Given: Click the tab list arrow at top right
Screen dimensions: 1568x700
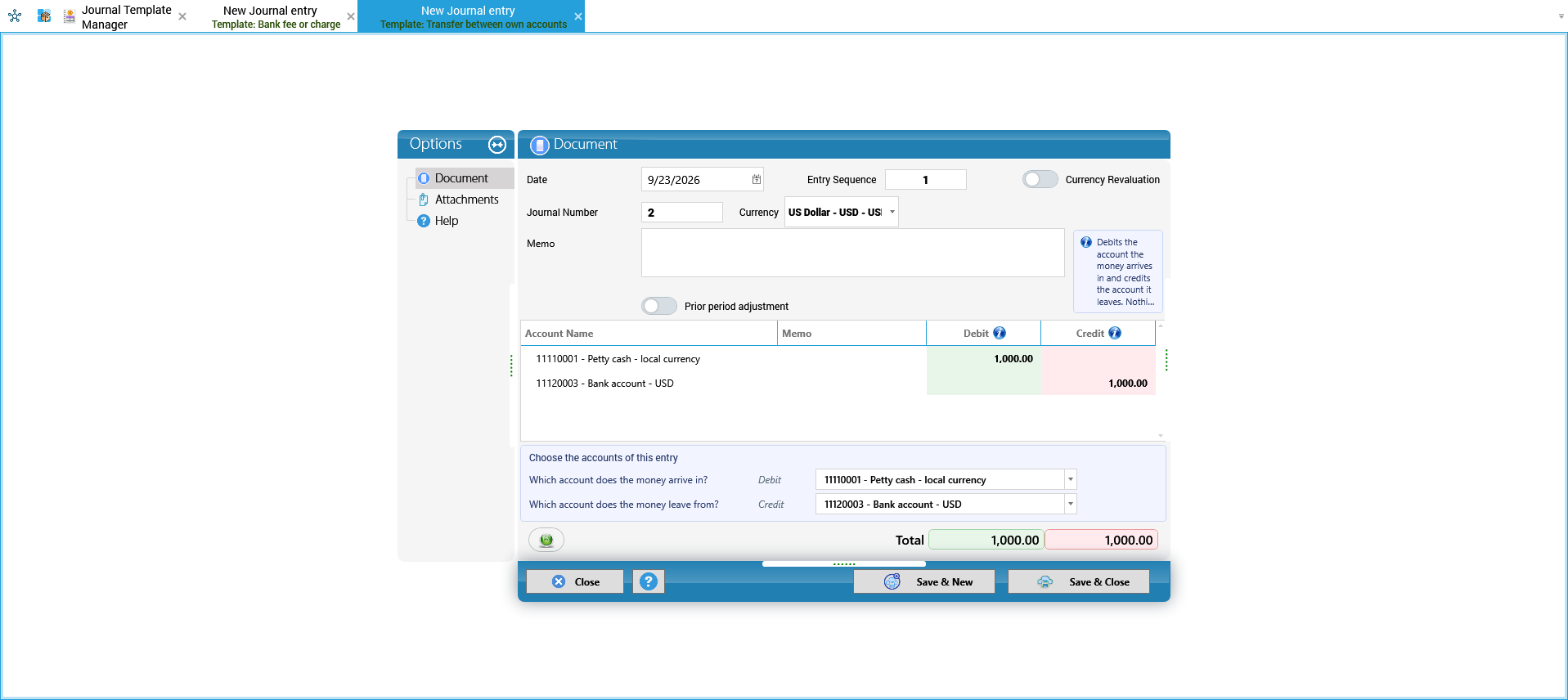Looking at the screenshot, I should pos(1561,16).
